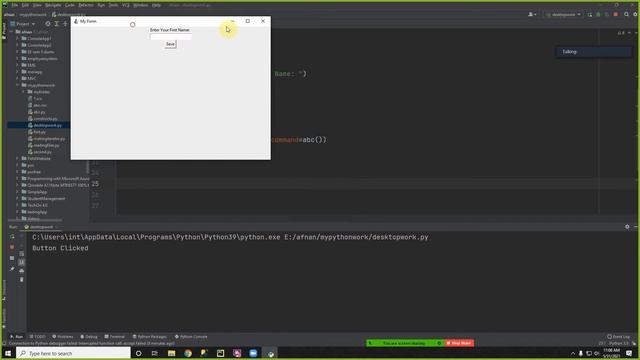
Task: Click the taskbar search box
Action: pos(73,353)
